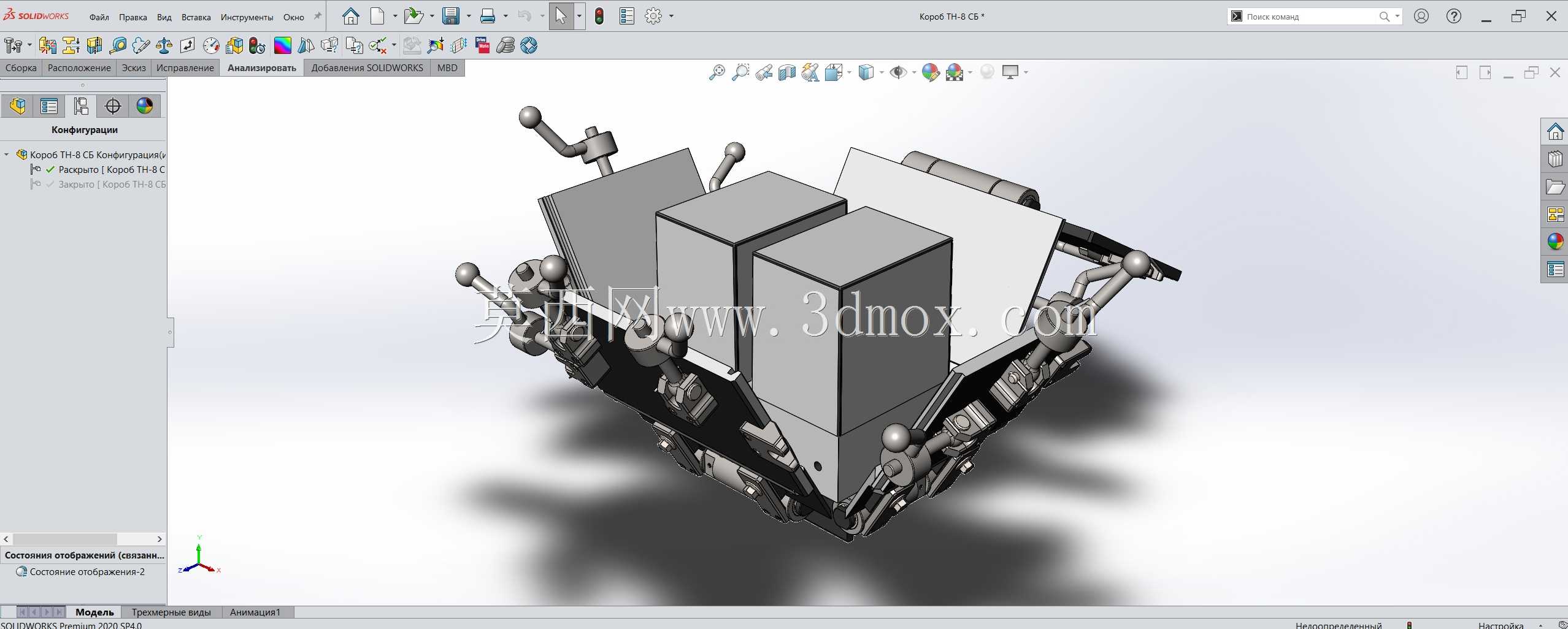Select Состояние отображения-2 display state
Image resolution: width=1568 pixels, height=629 pixels.
tap(87, 572)
